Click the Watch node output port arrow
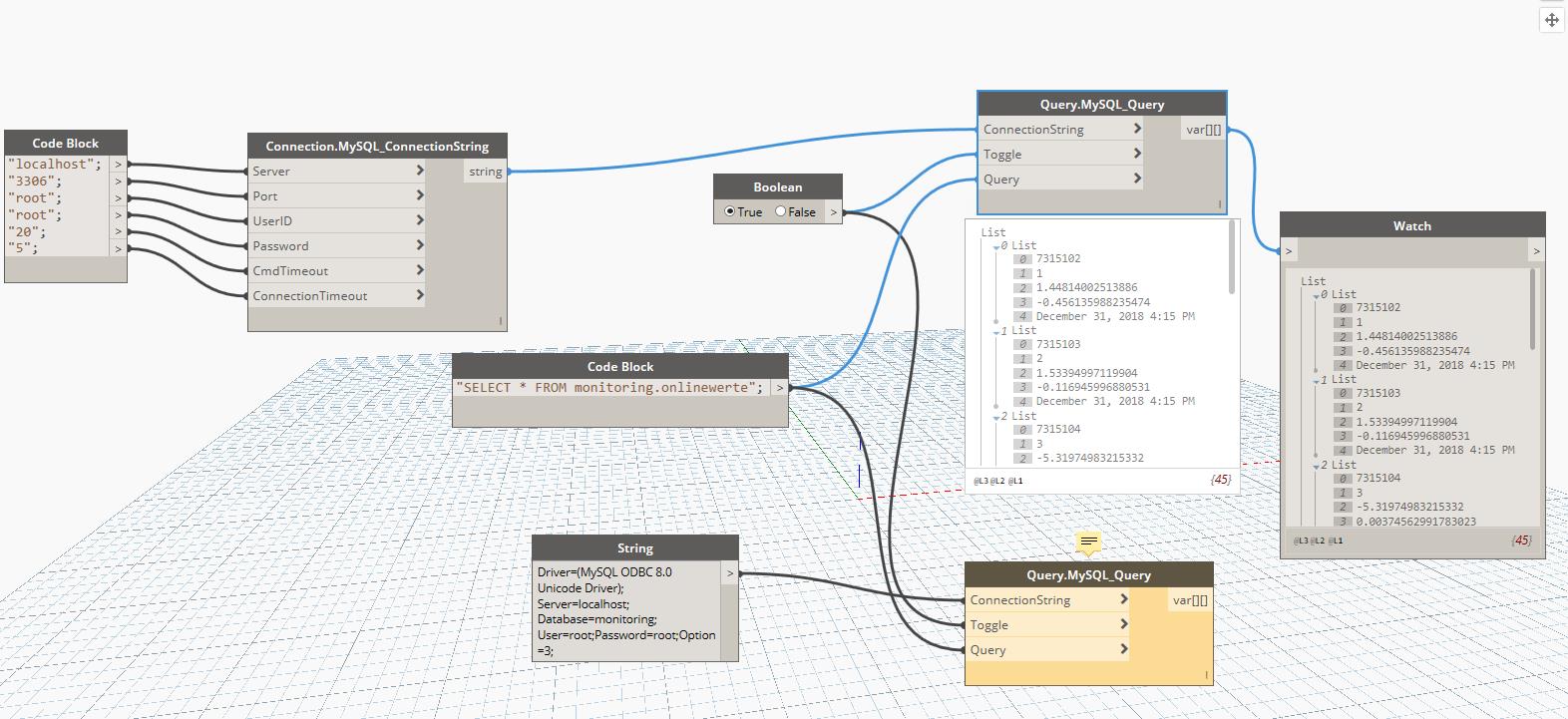 tap(1536, 251)
